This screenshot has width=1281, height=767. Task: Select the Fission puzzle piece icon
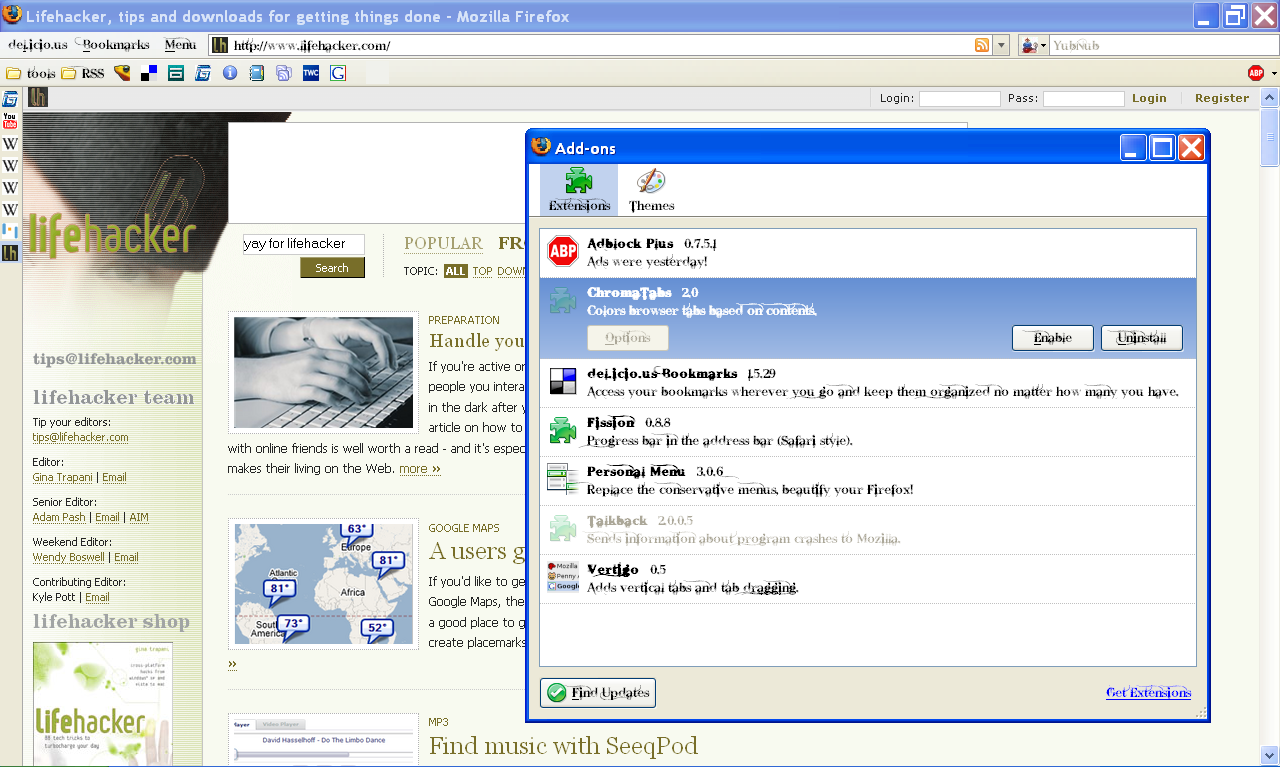tap(563, 430)
